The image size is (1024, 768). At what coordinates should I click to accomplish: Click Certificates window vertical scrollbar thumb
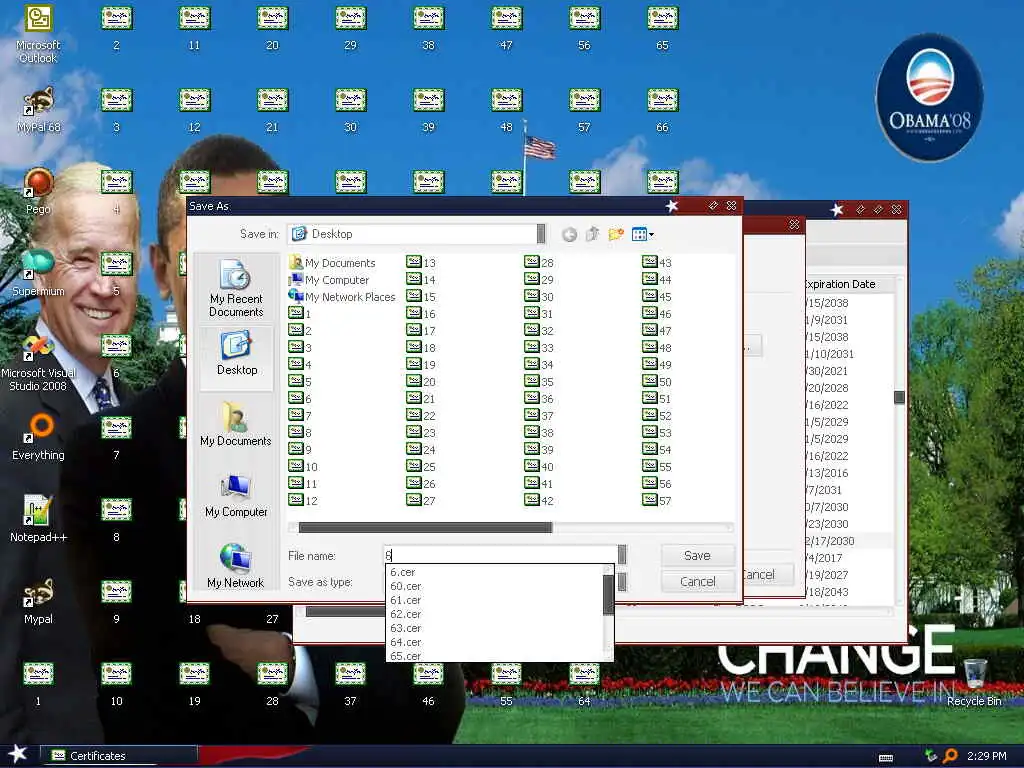tap(899, 397)
